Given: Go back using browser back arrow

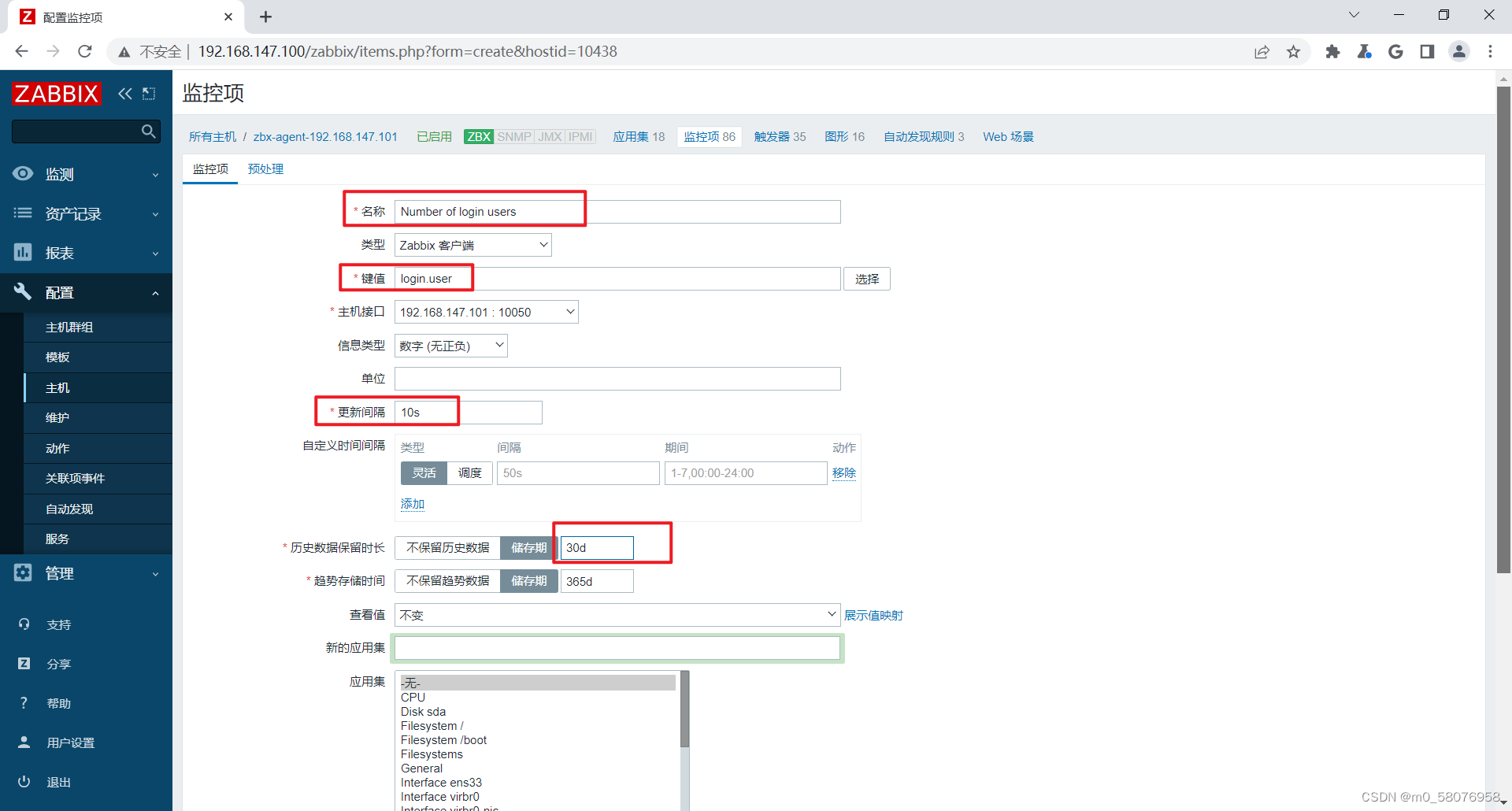Looking at the screenshot, I should point(21,51).
